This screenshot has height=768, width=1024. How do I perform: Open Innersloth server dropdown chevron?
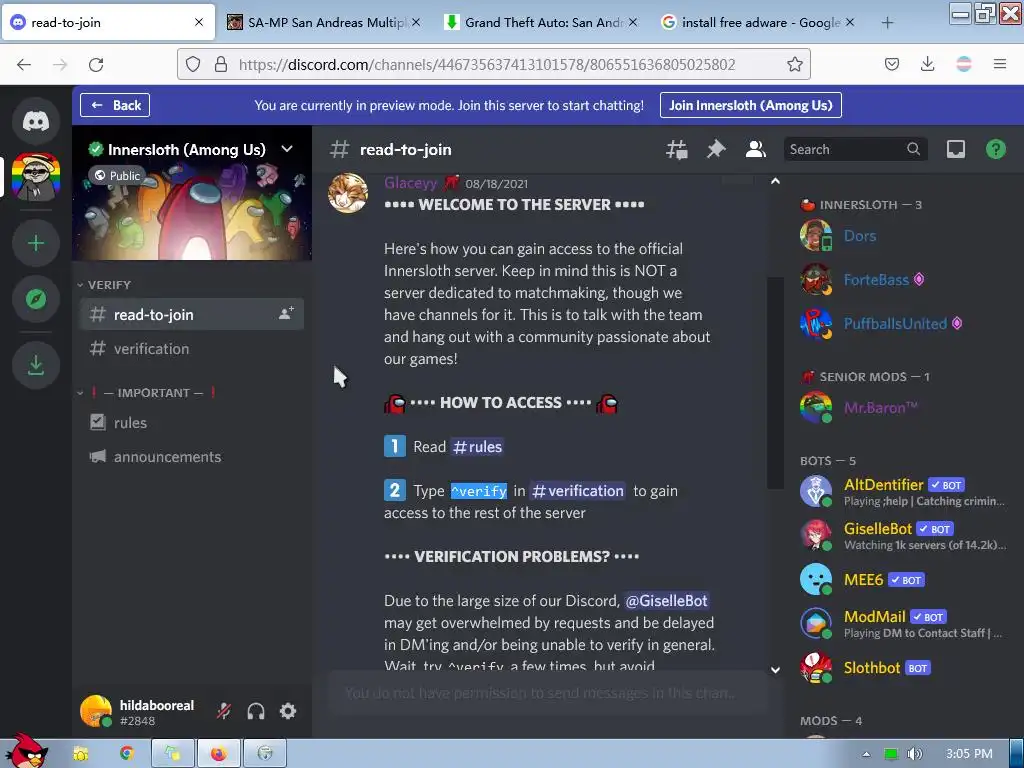(x=287, y=149)
